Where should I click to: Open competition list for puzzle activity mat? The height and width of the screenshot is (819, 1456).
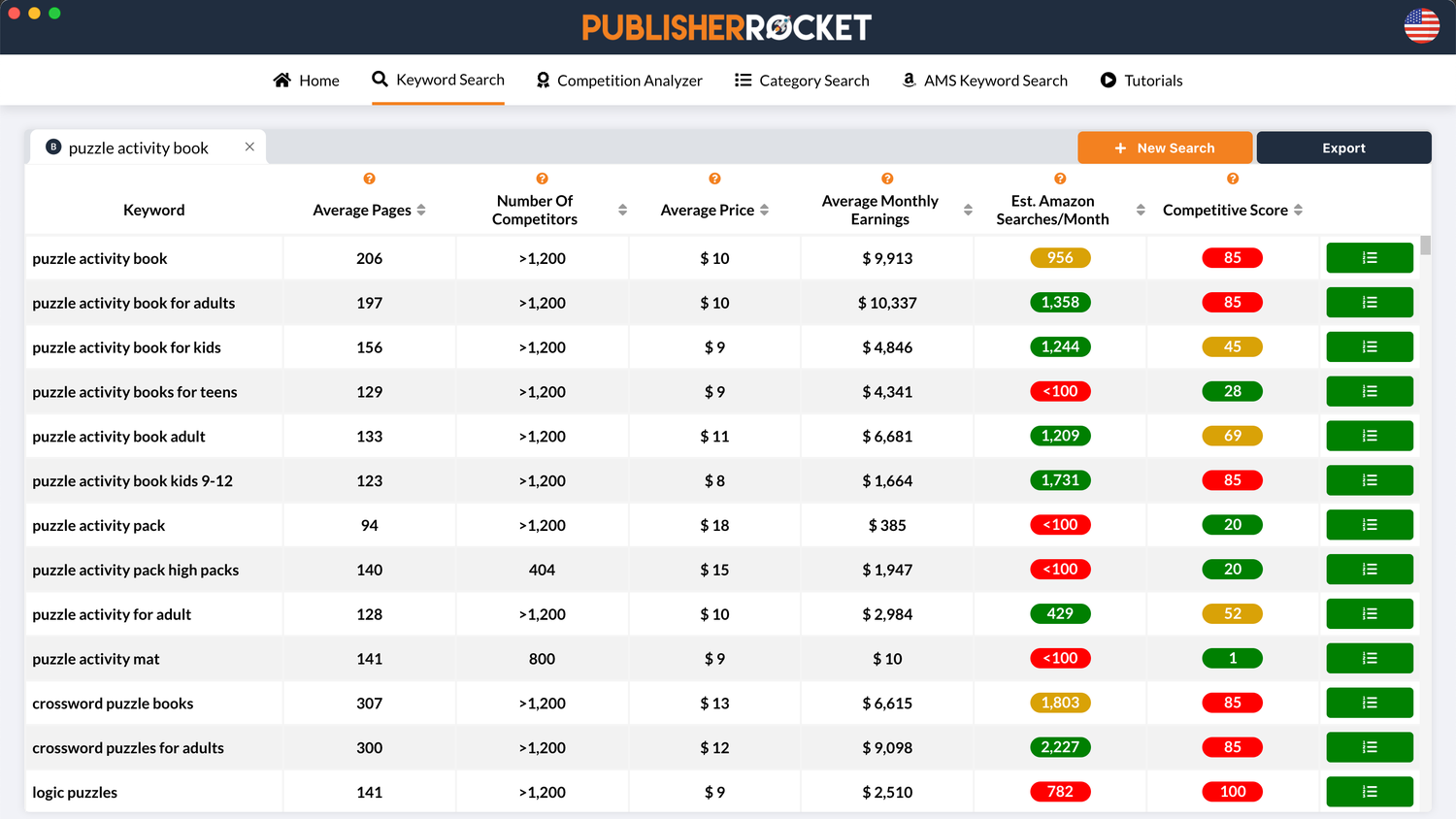[x=1370, y=659]
